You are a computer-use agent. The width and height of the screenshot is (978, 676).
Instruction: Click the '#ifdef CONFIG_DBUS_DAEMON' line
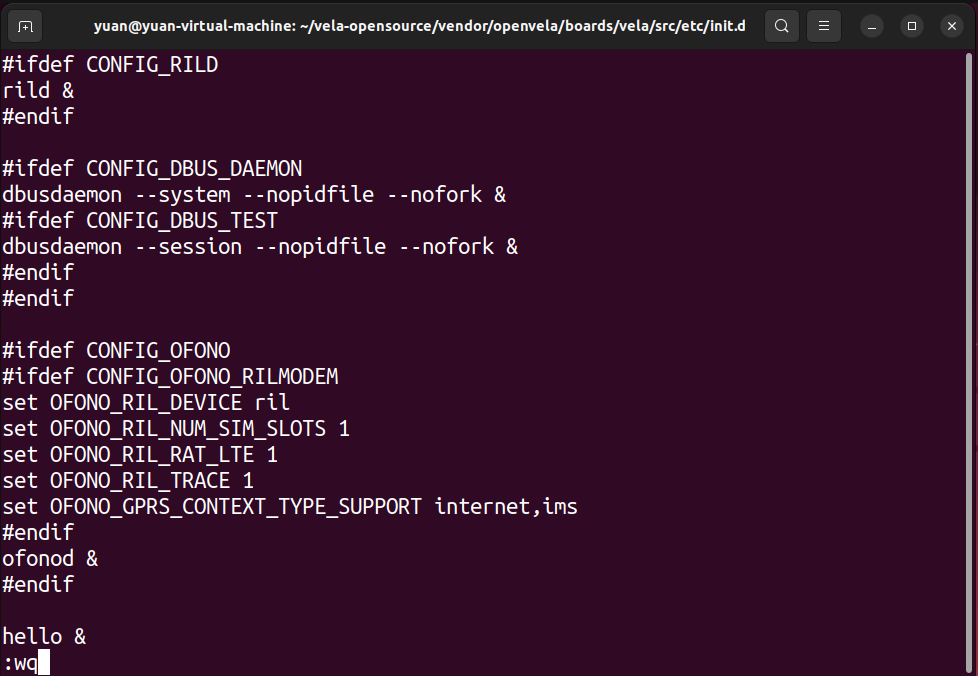(152, 169)
